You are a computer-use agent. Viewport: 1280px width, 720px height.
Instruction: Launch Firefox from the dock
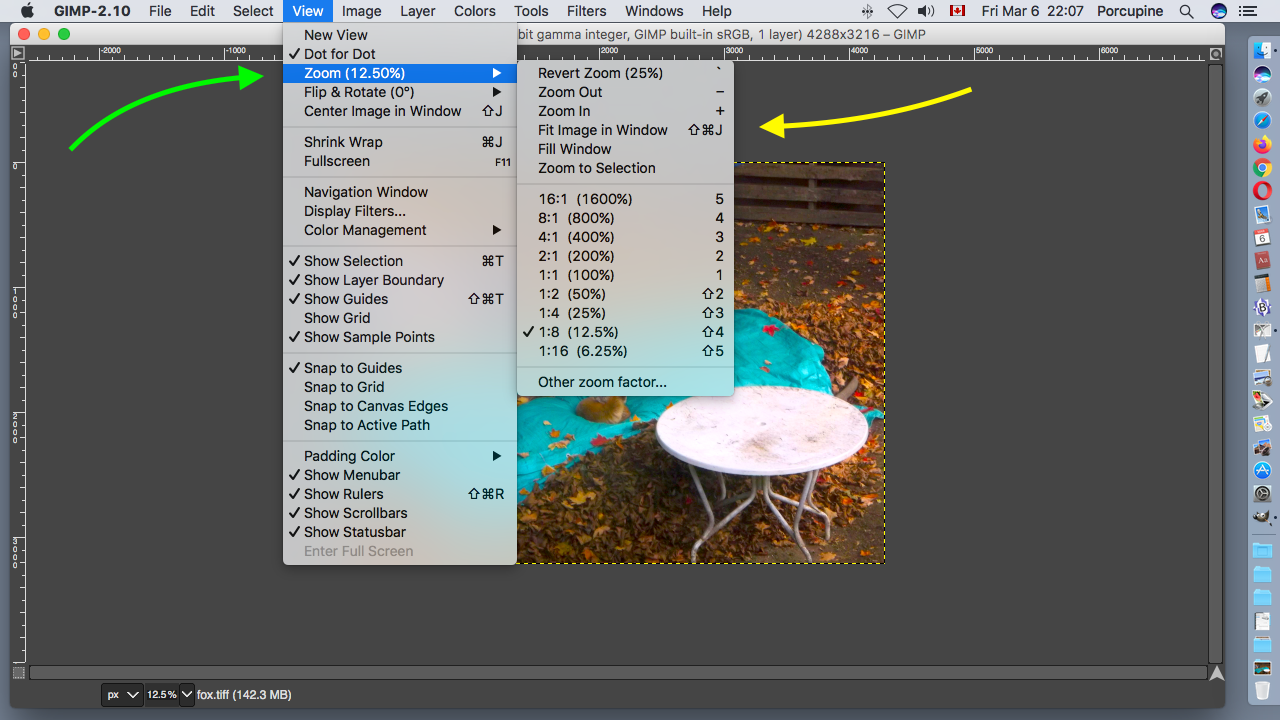point(1262,145)
